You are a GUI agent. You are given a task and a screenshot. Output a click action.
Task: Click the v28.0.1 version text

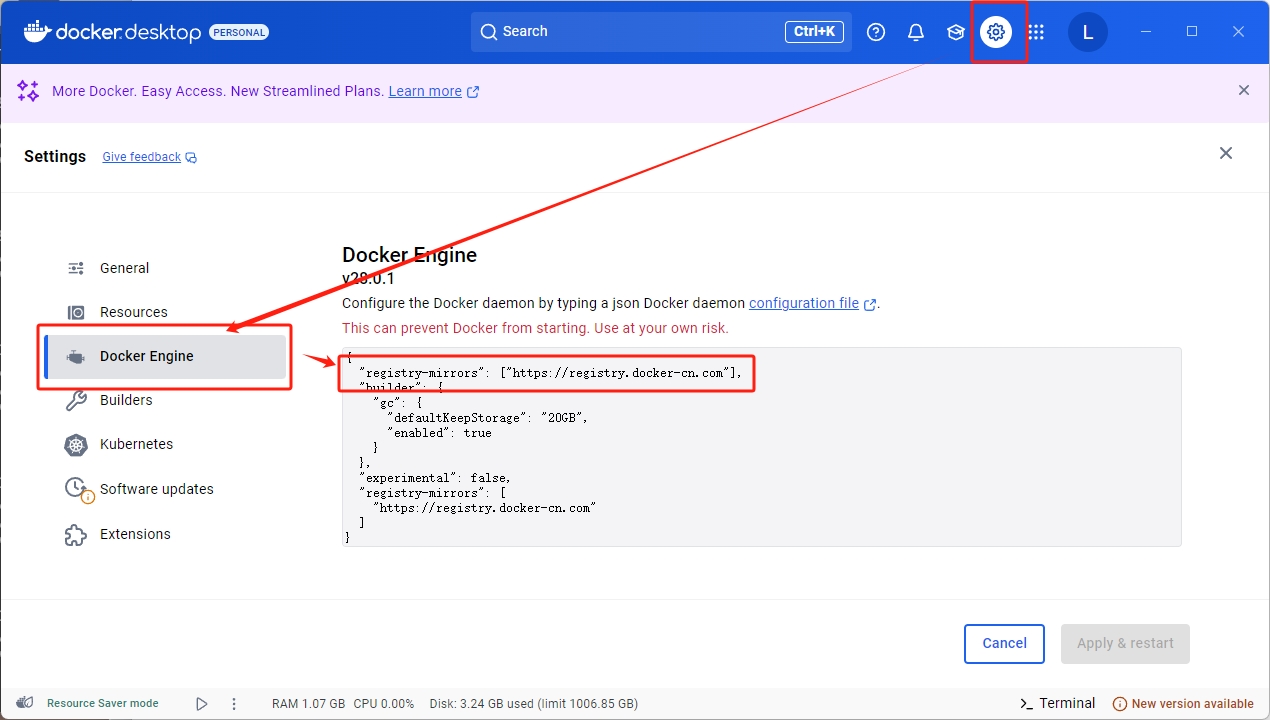[x=368, y=279]
